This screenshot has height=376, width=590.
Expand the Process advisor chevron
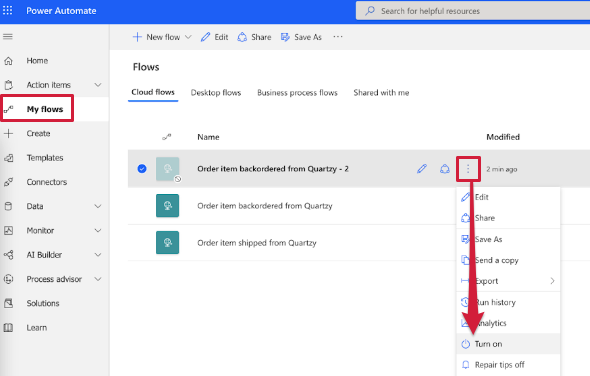[98, 279]
